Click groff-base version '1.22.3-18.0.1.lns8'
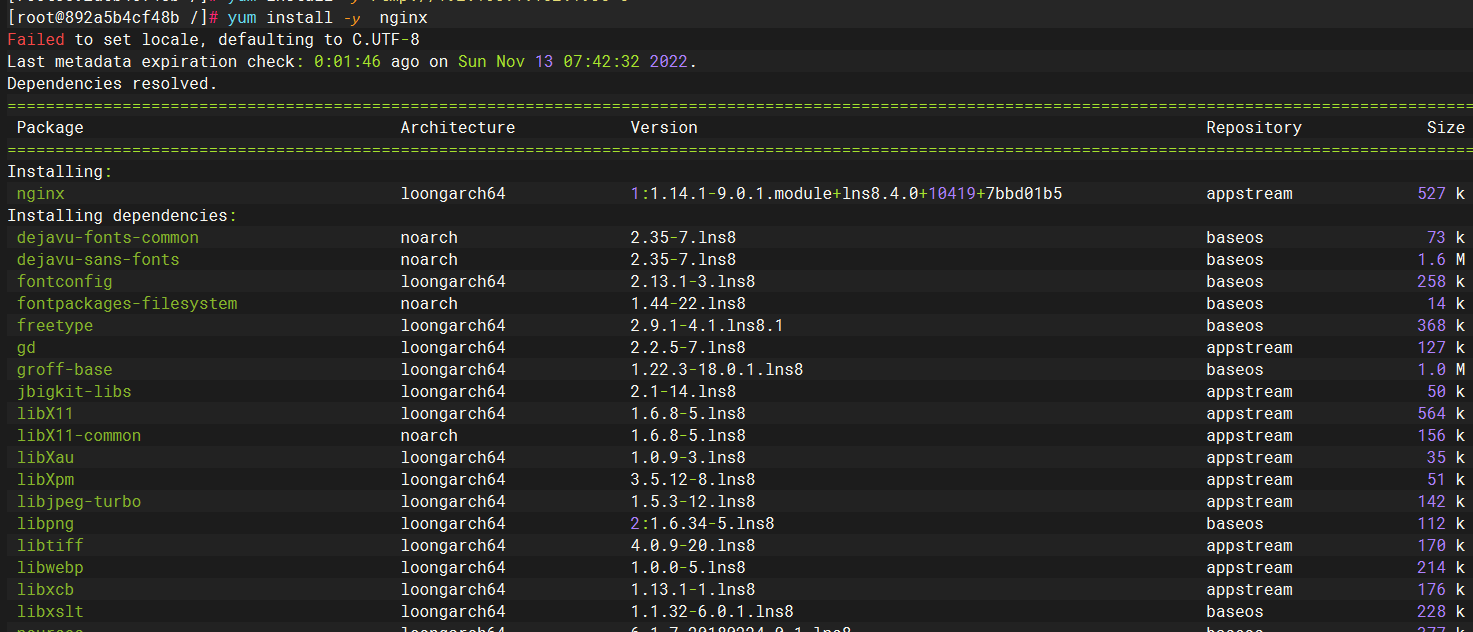 pos(717,369)
